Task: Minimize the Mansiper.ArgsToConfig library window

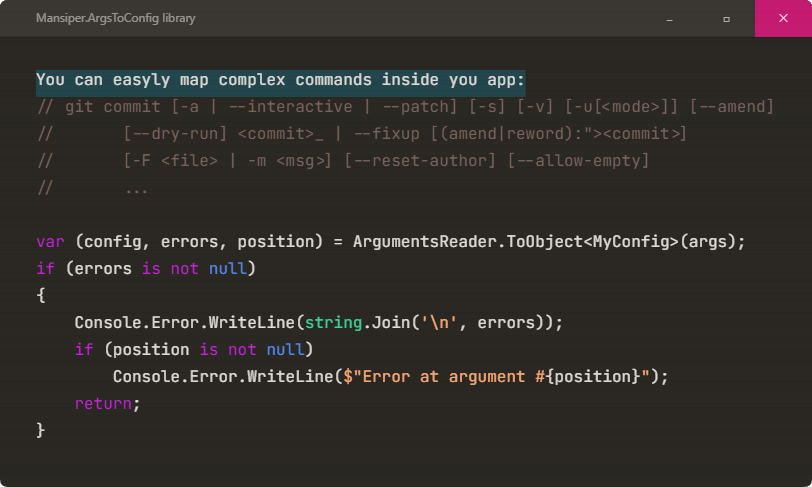Action: (x=669, y=19)
